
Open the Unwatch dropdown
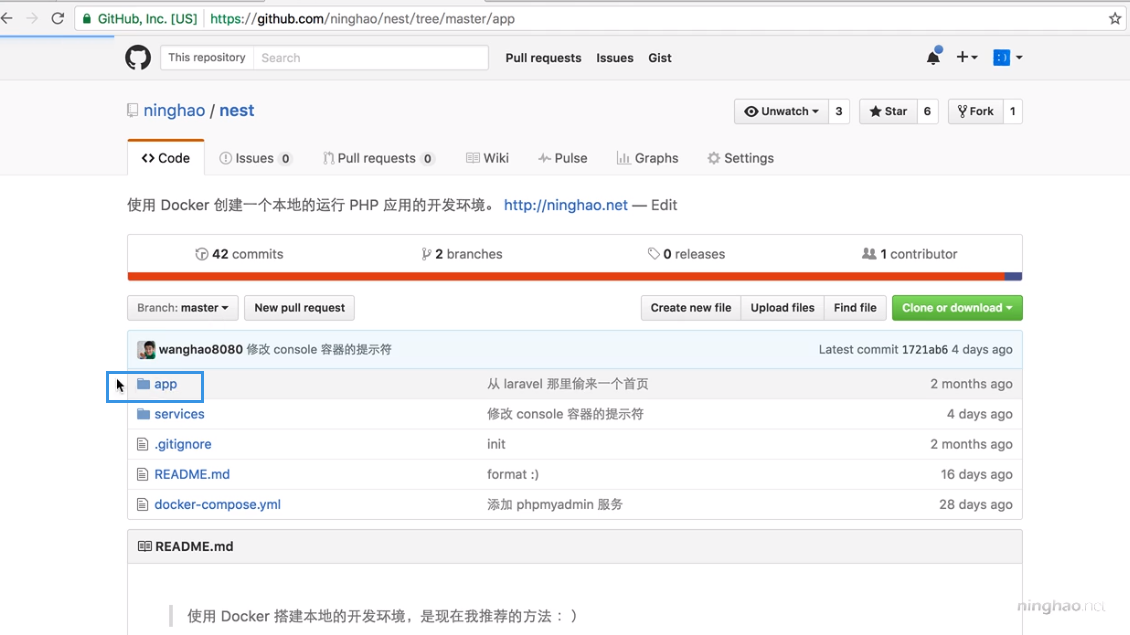tap(781, 111)
